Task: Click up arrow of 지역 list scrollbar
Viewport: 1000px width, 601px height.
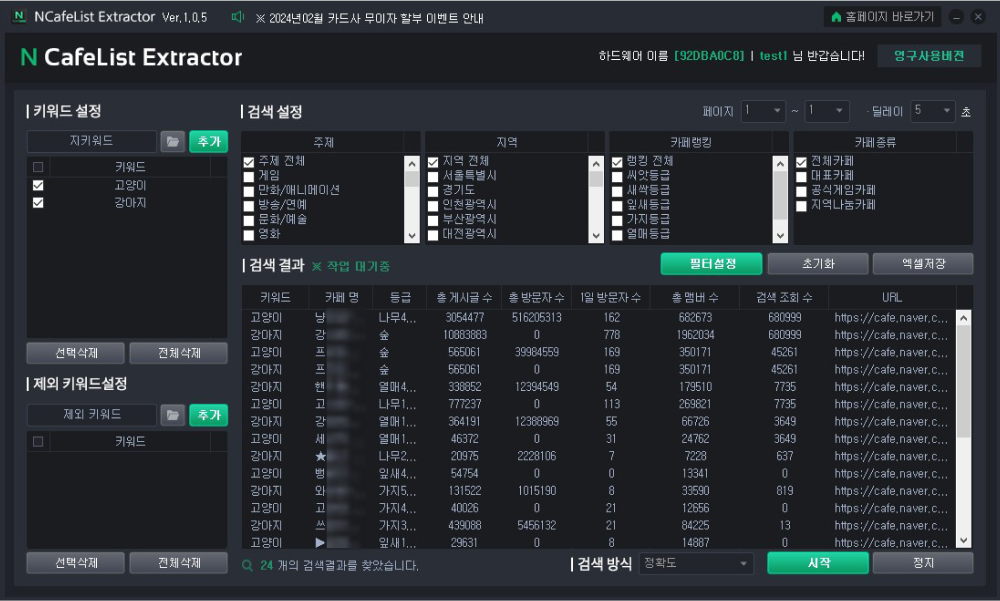Action: coord(596,163)
